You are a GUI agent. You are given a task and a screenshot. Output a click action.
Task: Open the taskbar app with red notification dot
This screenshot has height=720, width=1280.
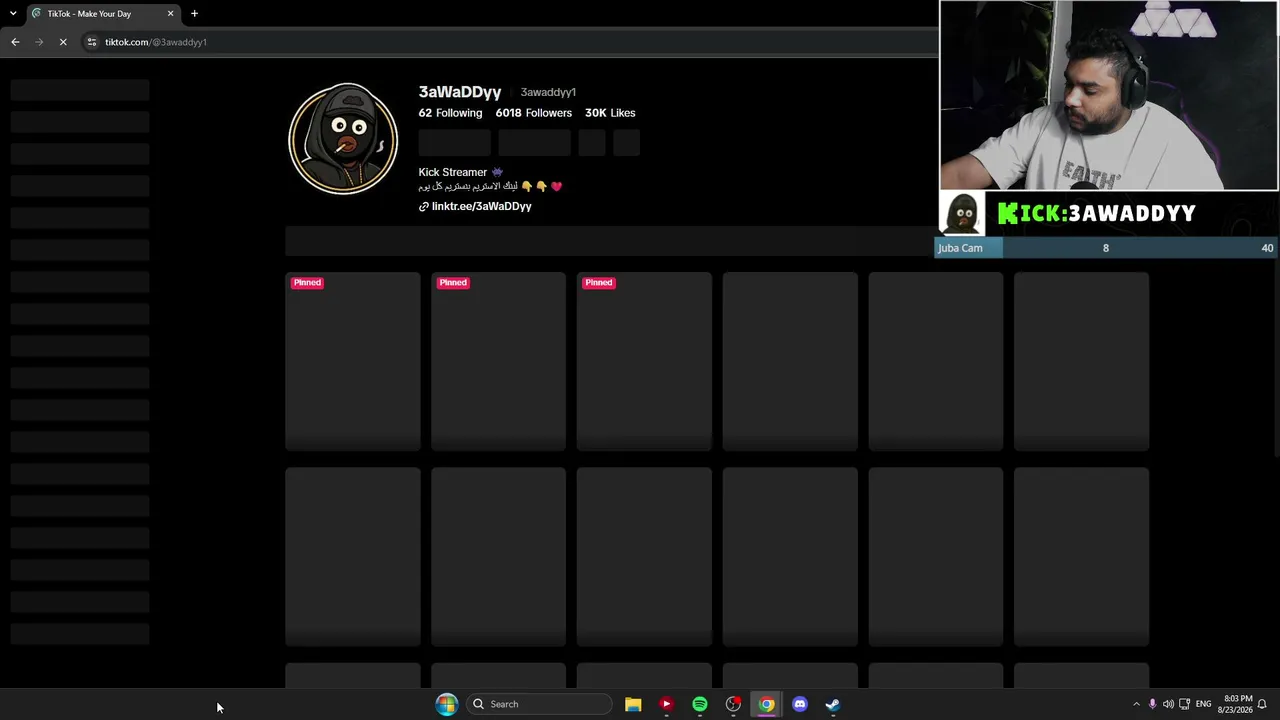(733, 704)
